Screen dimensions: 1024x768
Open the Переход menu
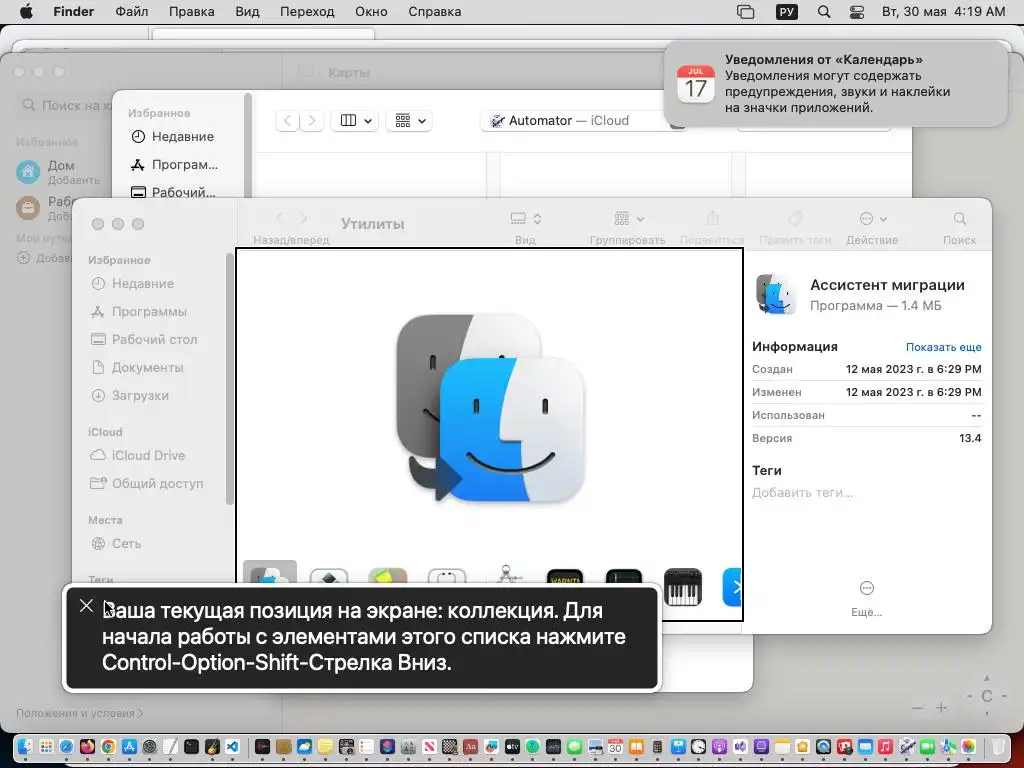pyautogui.click(x=307, y=12)
